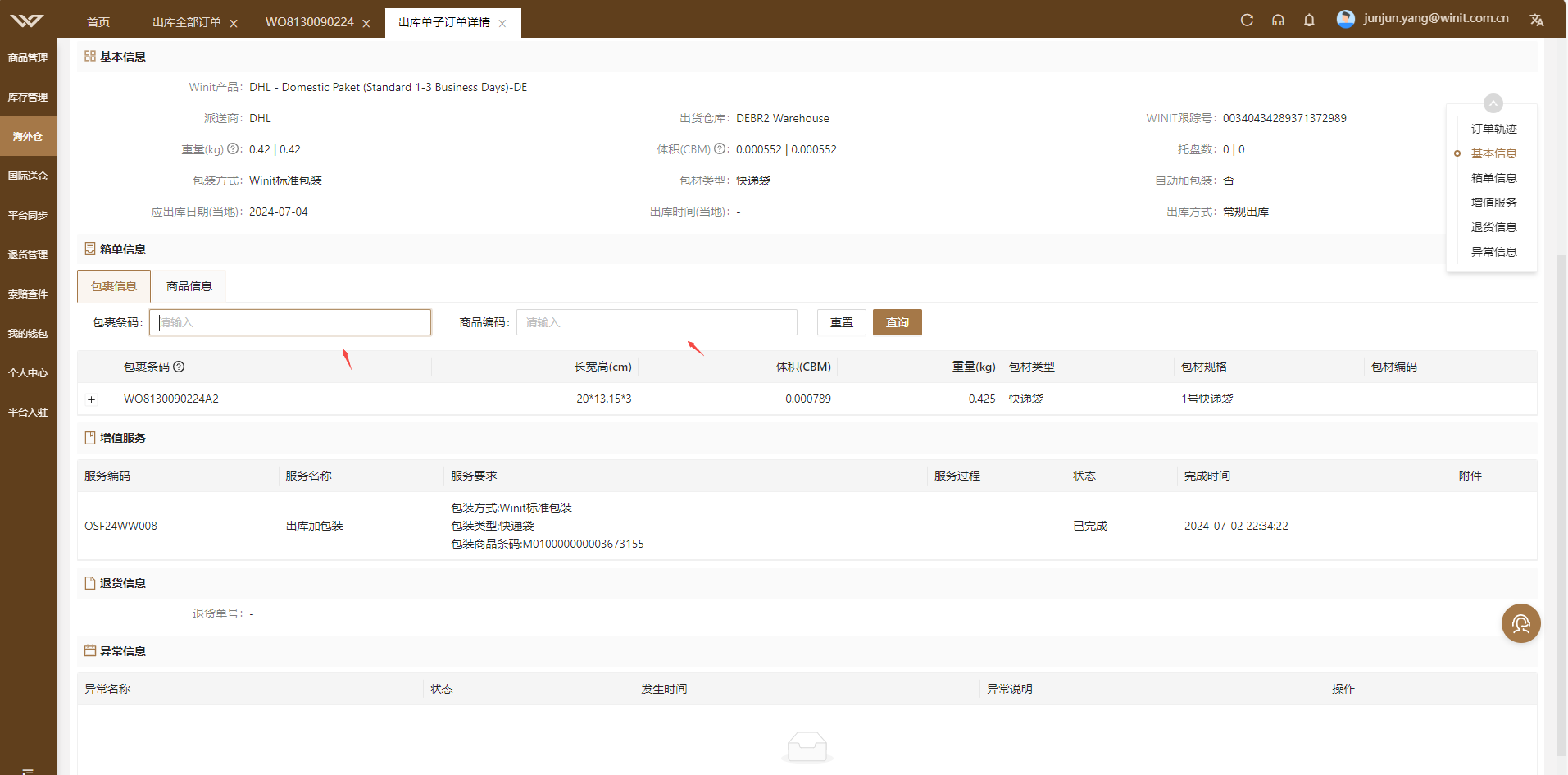
Task: Jump to 异常信息 anchor link
Action: coord(1493,252)
